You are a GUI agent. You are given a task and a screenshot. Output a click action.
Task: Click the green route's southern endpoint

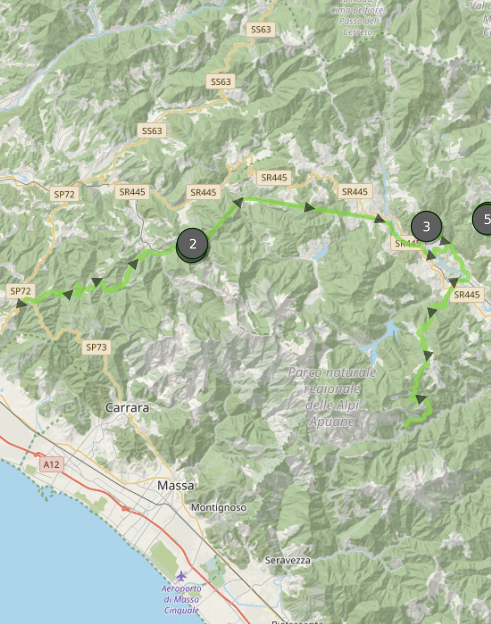407,425
